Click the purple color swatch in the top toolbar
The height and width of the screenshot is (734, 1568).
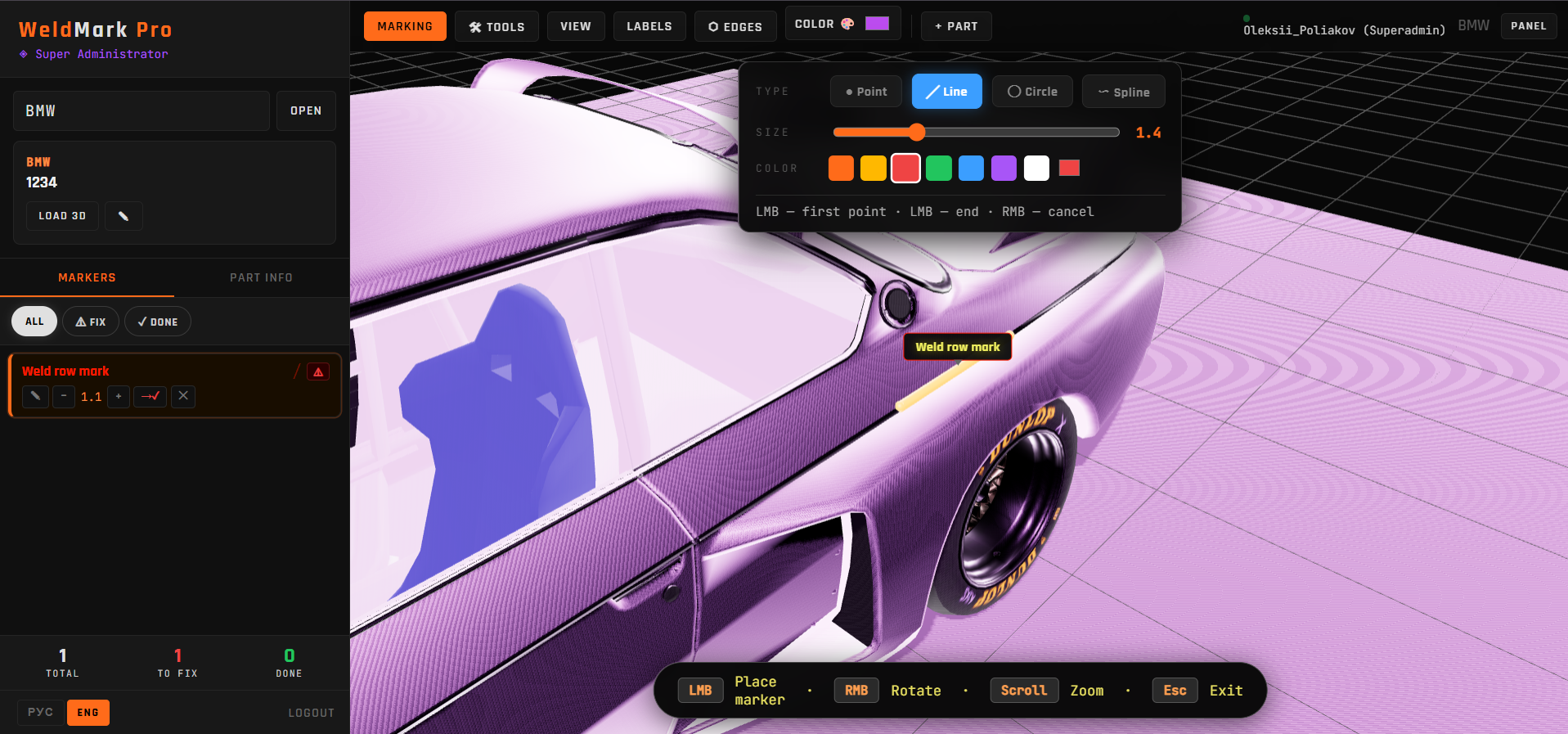(877, 23)
